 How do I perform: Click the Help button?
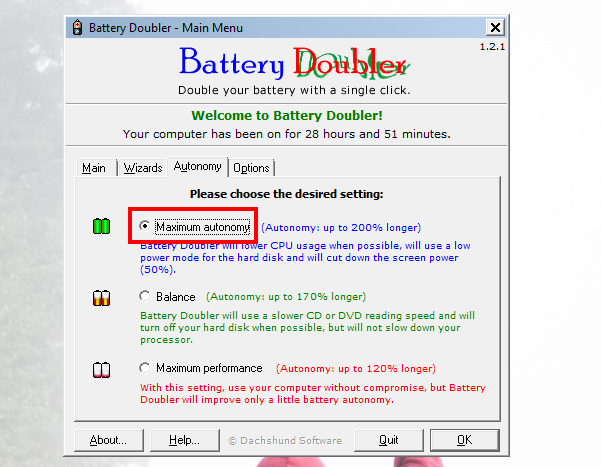pyautogui.click(x=184, y=440)
